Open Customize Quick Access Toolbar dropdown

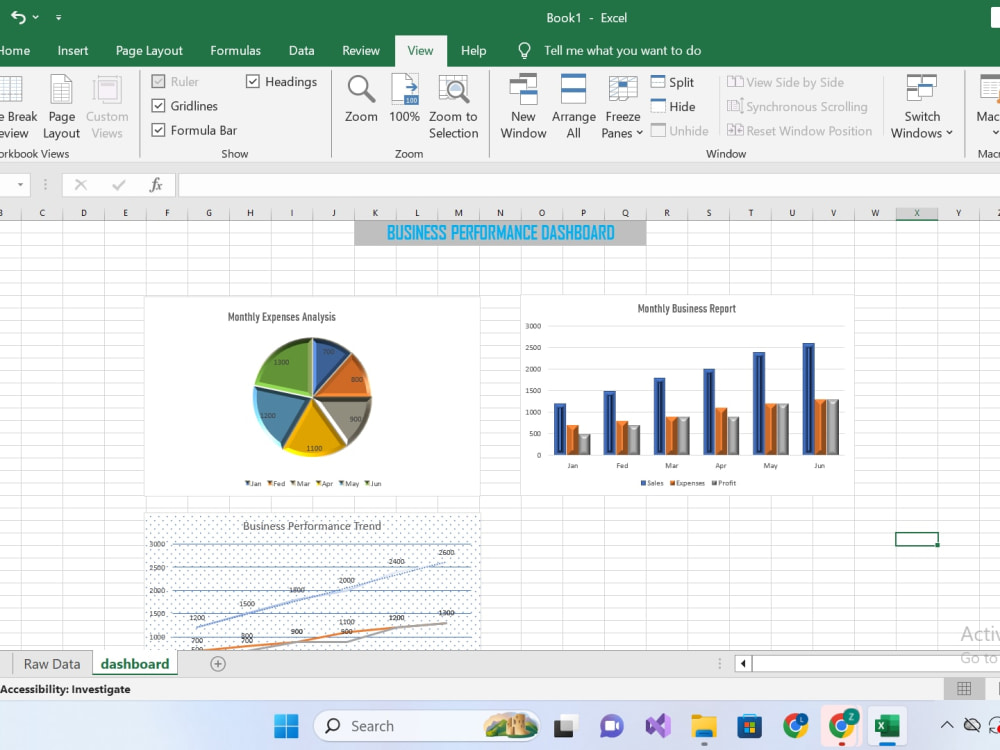pos(58,18)
